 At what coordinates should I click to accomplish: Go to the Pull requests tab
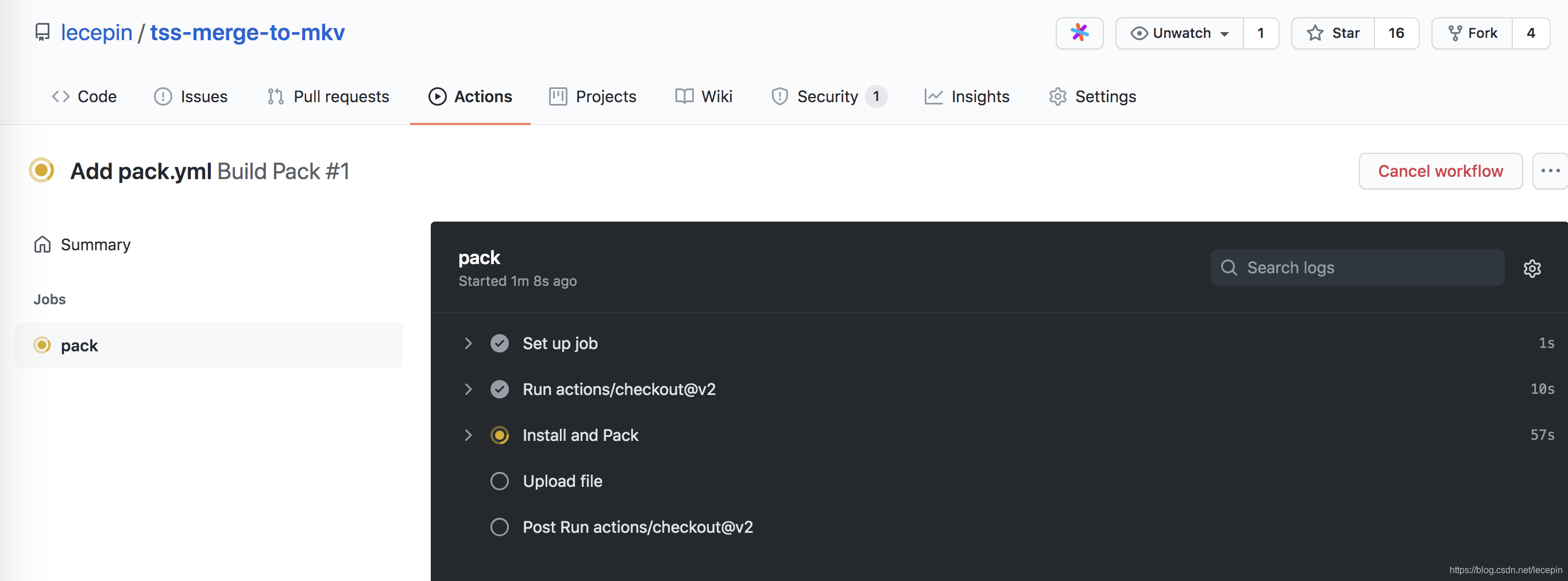pyautogui.click(x=327, y=96)
